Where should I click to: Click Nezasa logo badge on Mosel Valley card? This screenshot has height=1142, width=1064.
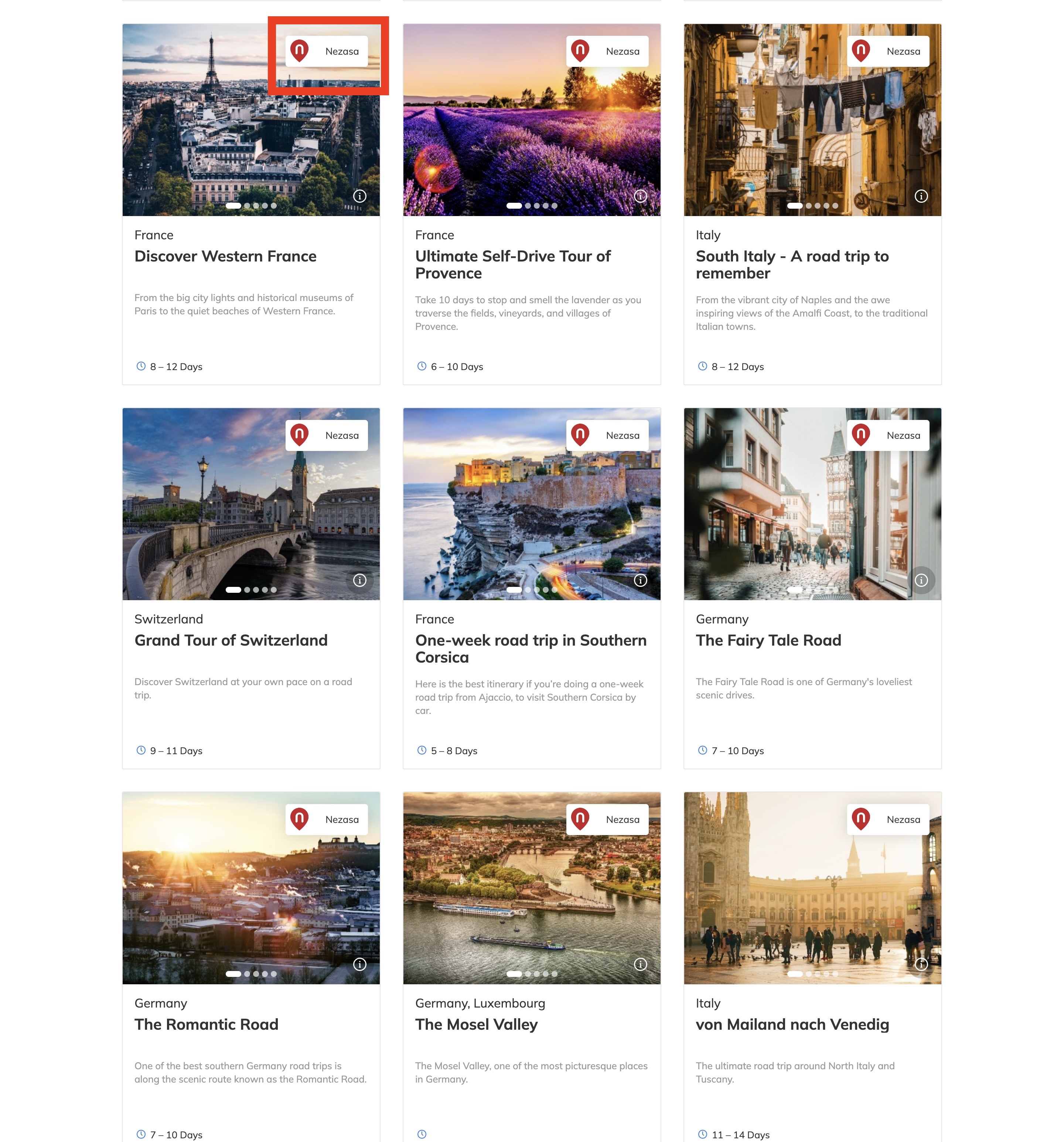(607, 820)
